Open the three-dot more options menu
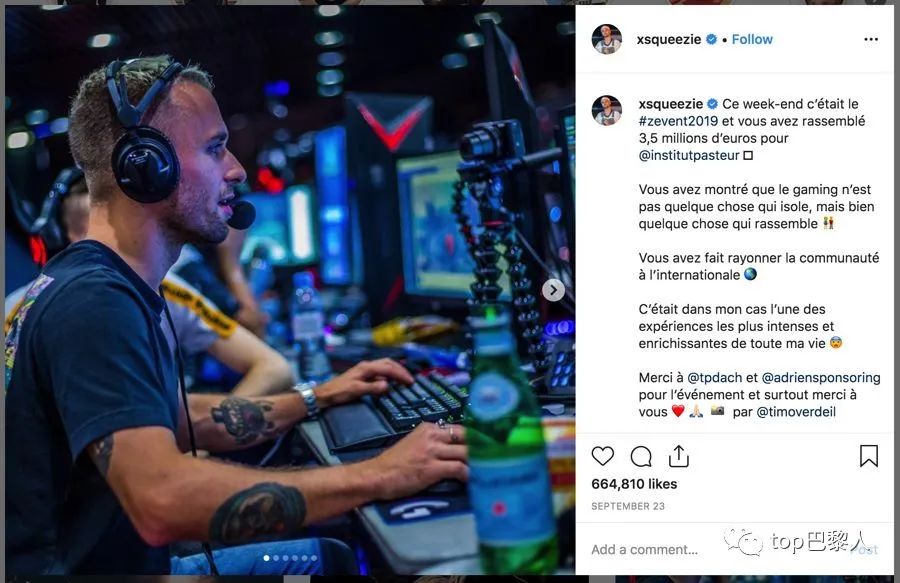 pyautogui.click(x=871, y=39)
